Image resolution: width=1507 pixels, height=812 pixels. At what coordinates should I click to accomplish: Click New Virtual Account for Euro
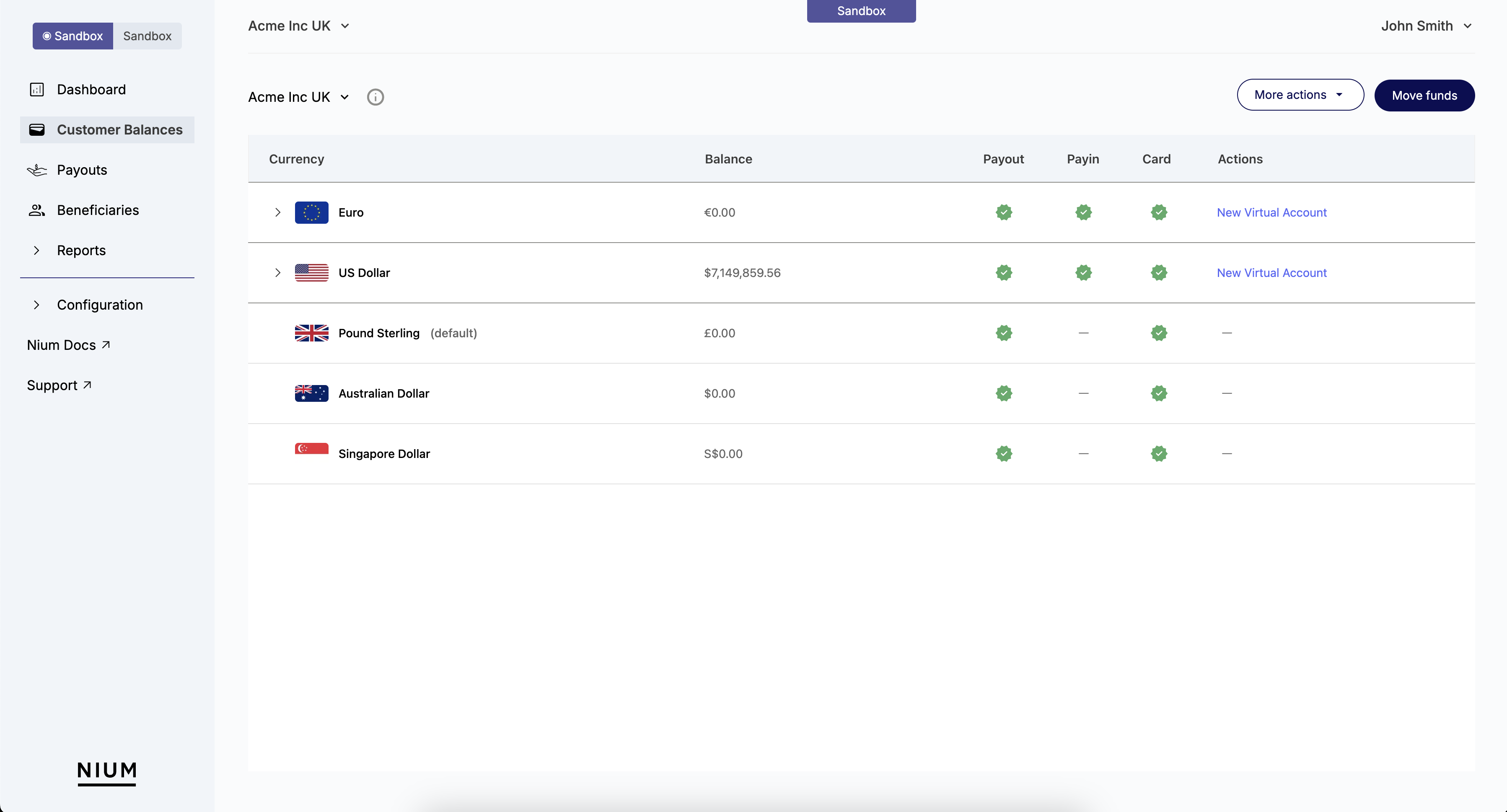(x=1272, y=212)
